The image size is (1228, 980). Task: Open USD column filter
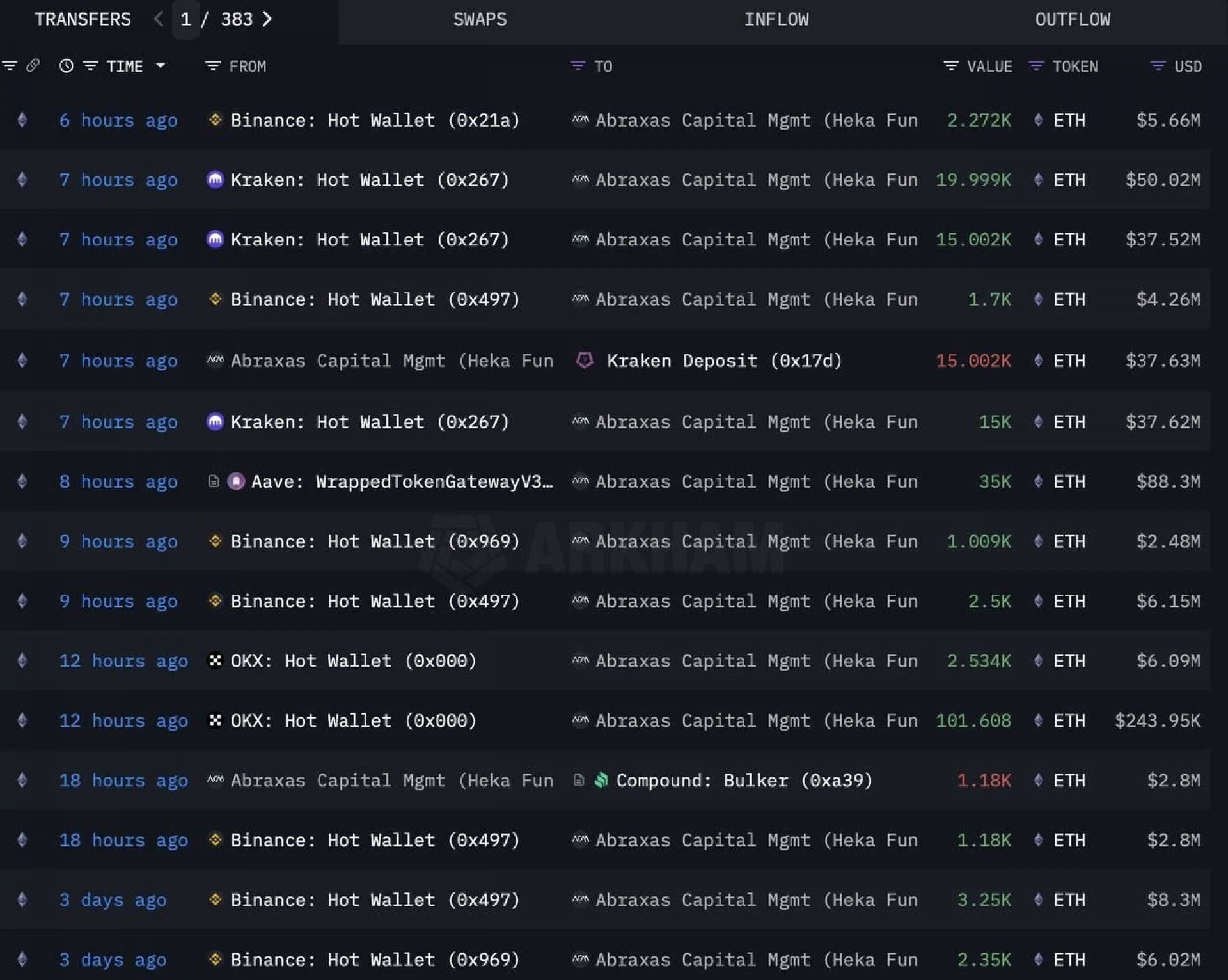[x=1158, y=66]
